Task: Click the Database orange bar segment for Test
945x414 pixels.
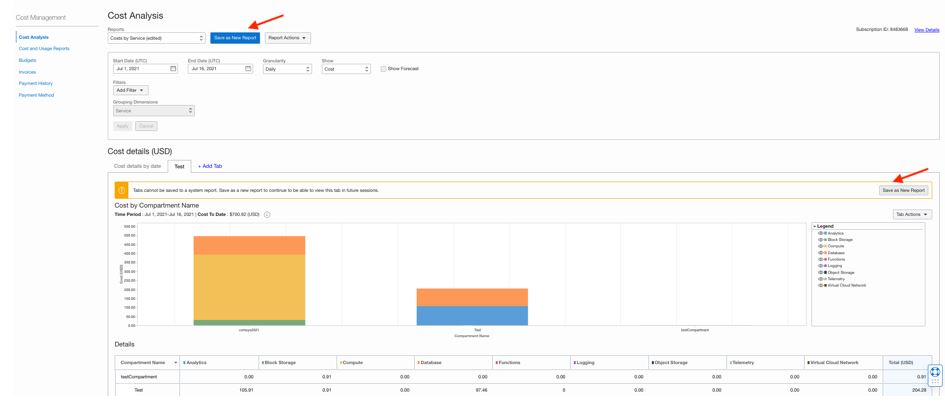Action: point(472,297)
